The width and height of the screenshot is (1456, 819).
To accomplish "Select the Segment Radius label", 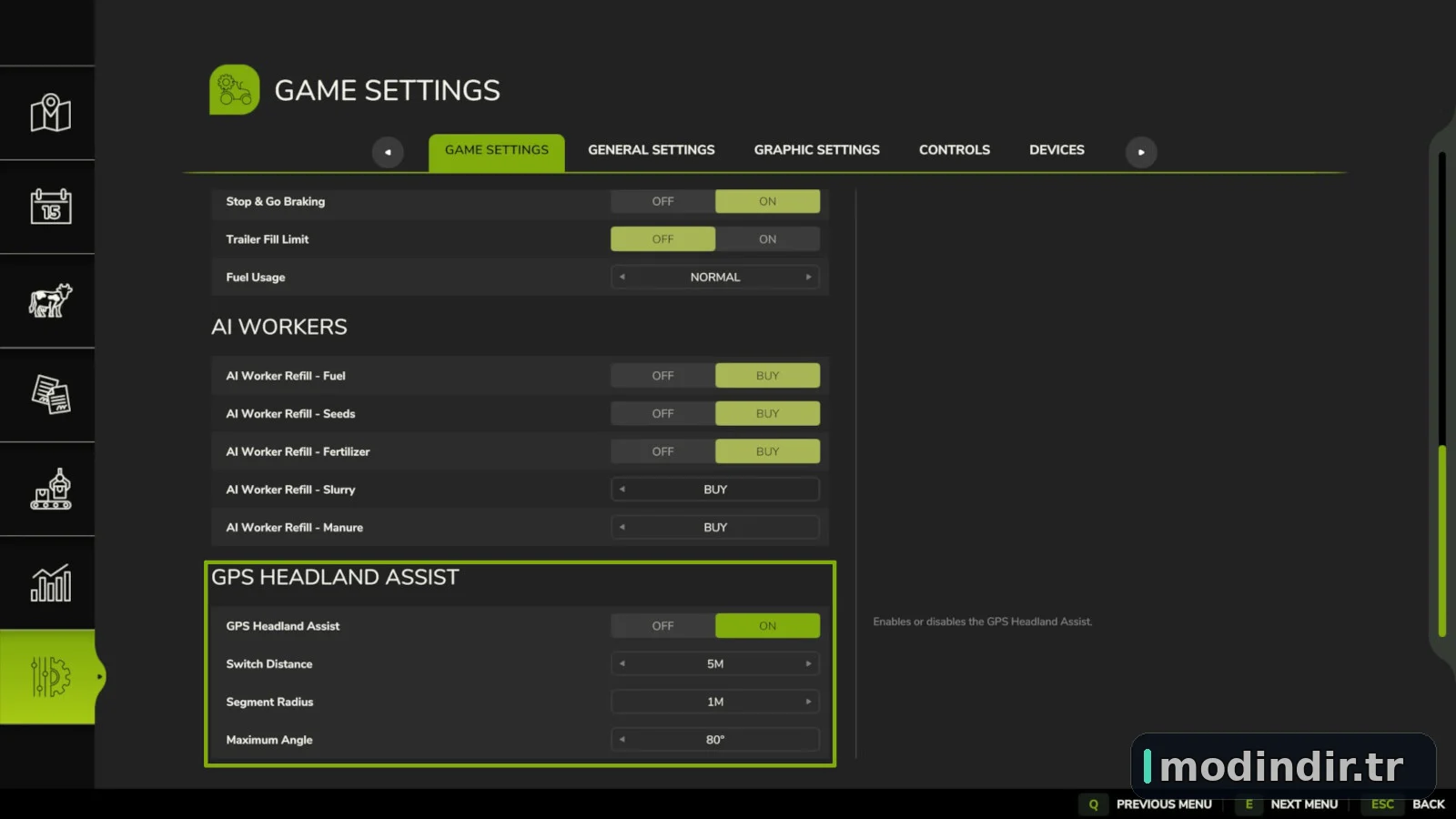I will click(x=269, y=703).
